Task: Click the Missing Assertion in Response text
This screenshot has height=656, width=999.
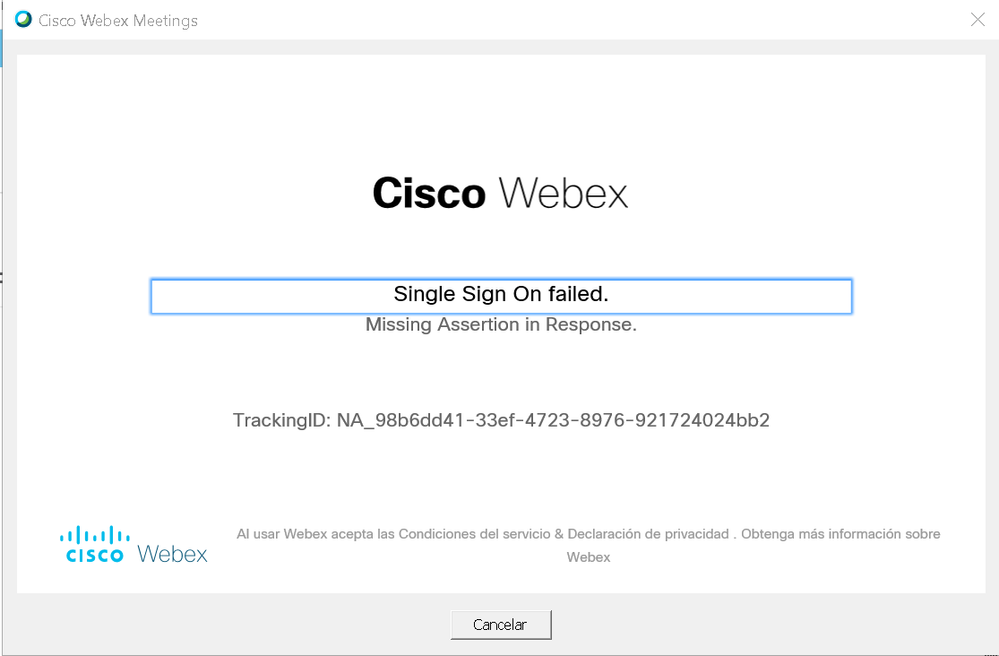Action: click(501, 325)
